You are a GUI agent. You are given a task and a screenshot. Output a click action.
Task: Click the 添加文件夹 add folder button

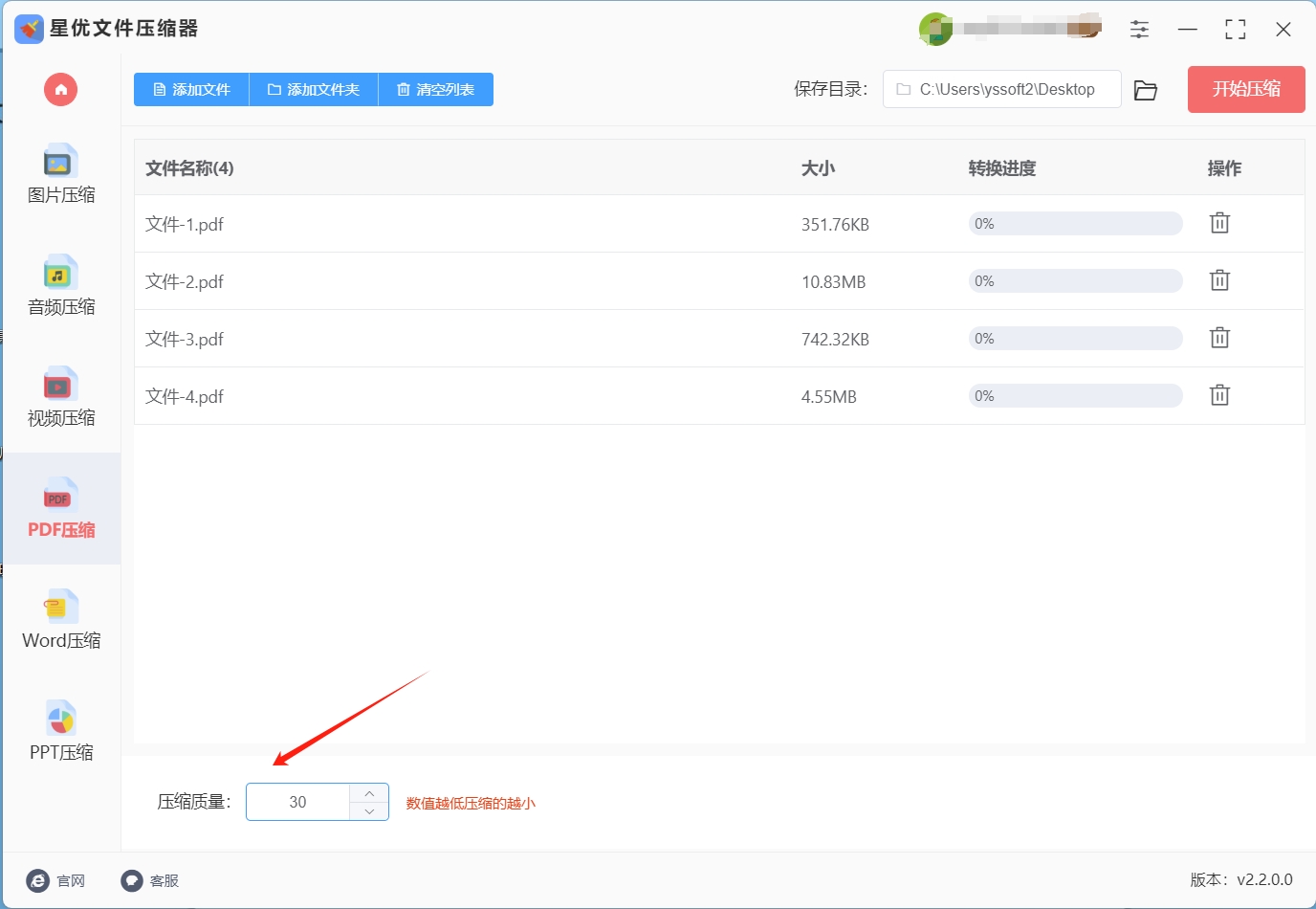click(x=314, y=90)
